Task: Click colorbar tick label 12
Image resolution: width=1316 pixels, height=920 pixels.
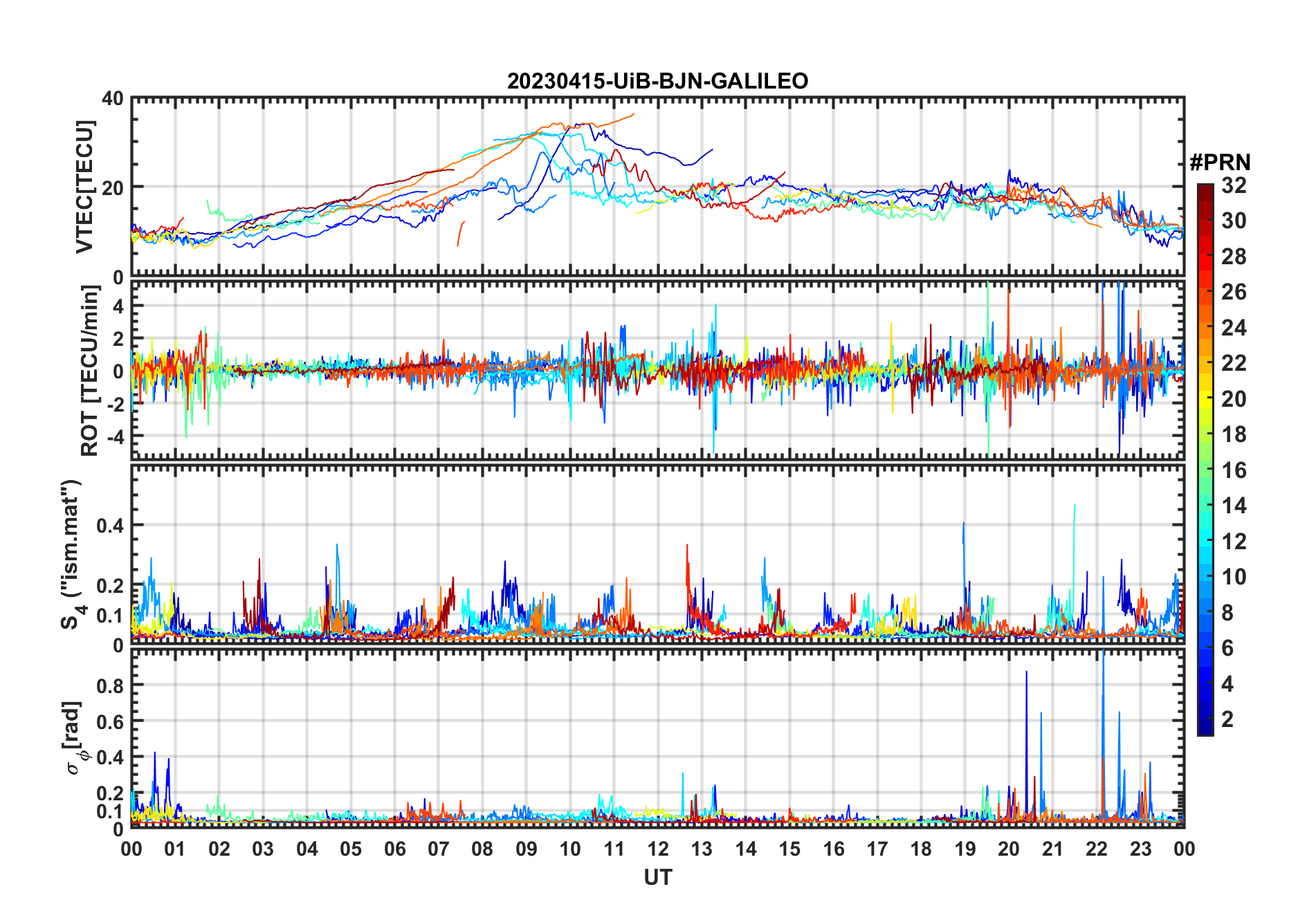Action: (1234, 542)
